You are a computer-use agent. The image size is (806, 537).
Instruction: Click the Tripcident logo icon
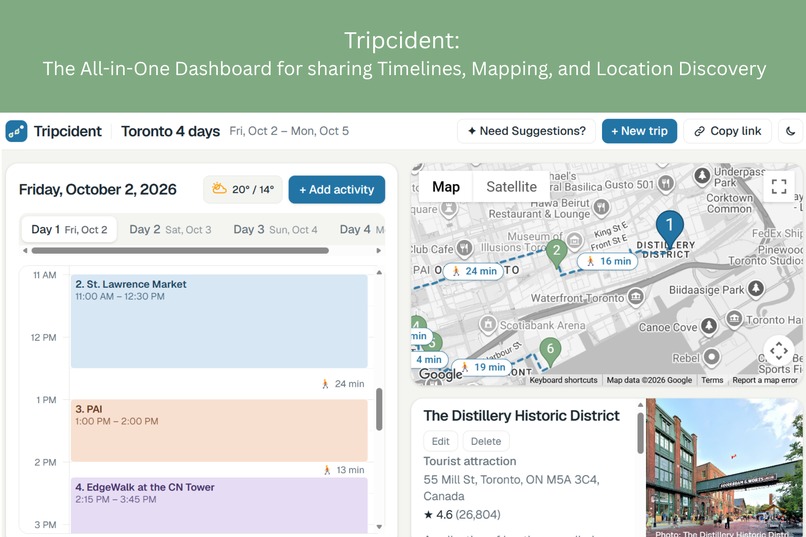[16, 132]
